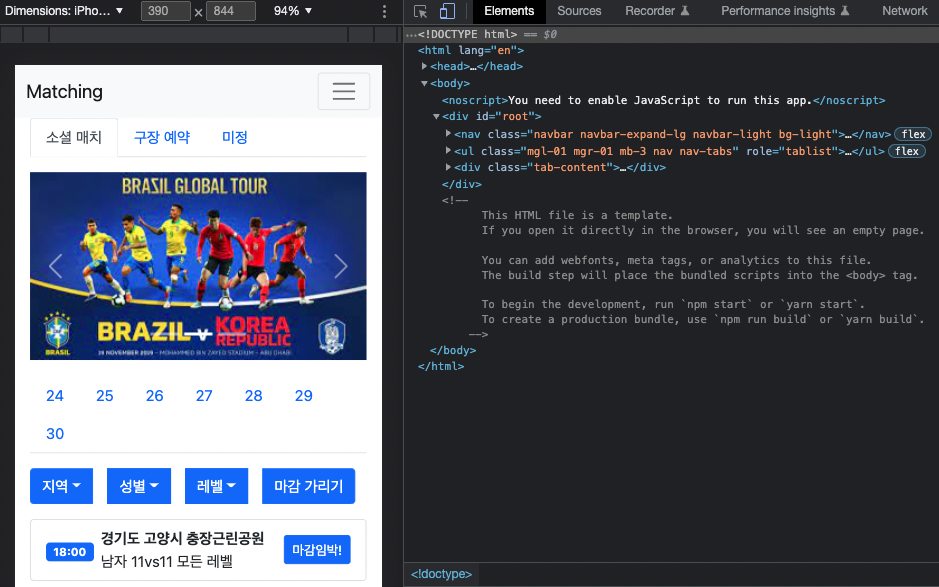Expand the div tab-content element node
The image size is (939, 587).
448,167
